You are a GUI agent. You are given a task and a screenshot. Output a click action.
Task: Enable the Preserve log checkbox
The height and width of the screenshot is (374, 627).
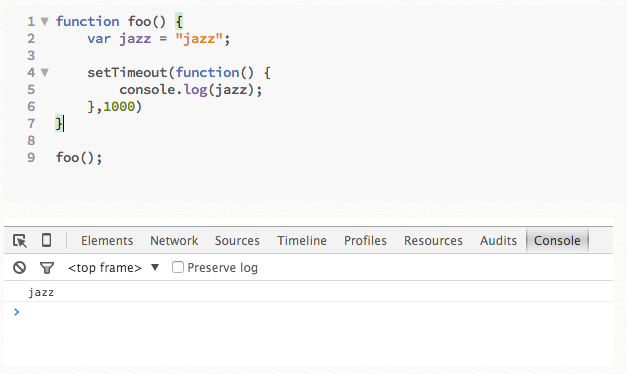[x=178, y=267]
